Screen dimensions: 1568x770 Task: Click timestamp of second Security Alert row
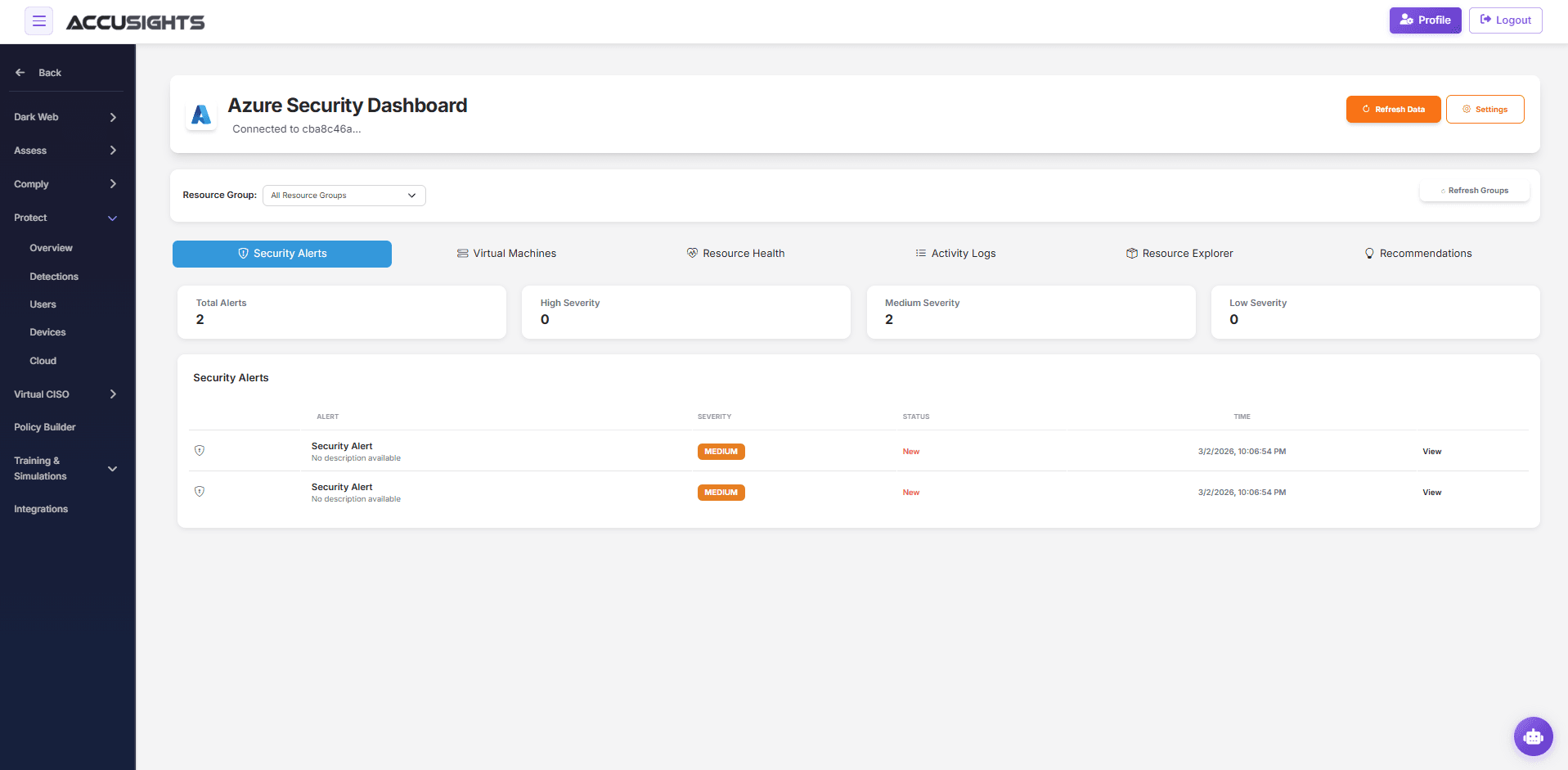pos(1242,493)
